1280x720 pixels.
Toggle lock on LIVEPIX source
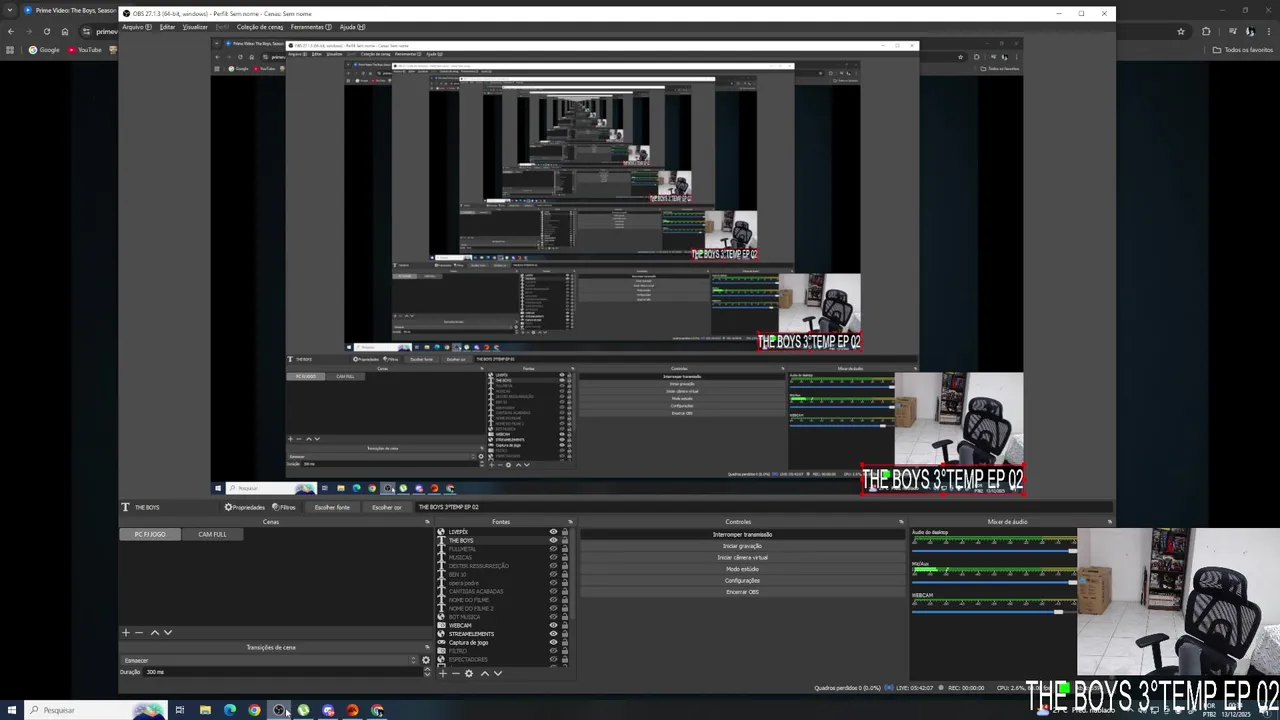[565, 532]
